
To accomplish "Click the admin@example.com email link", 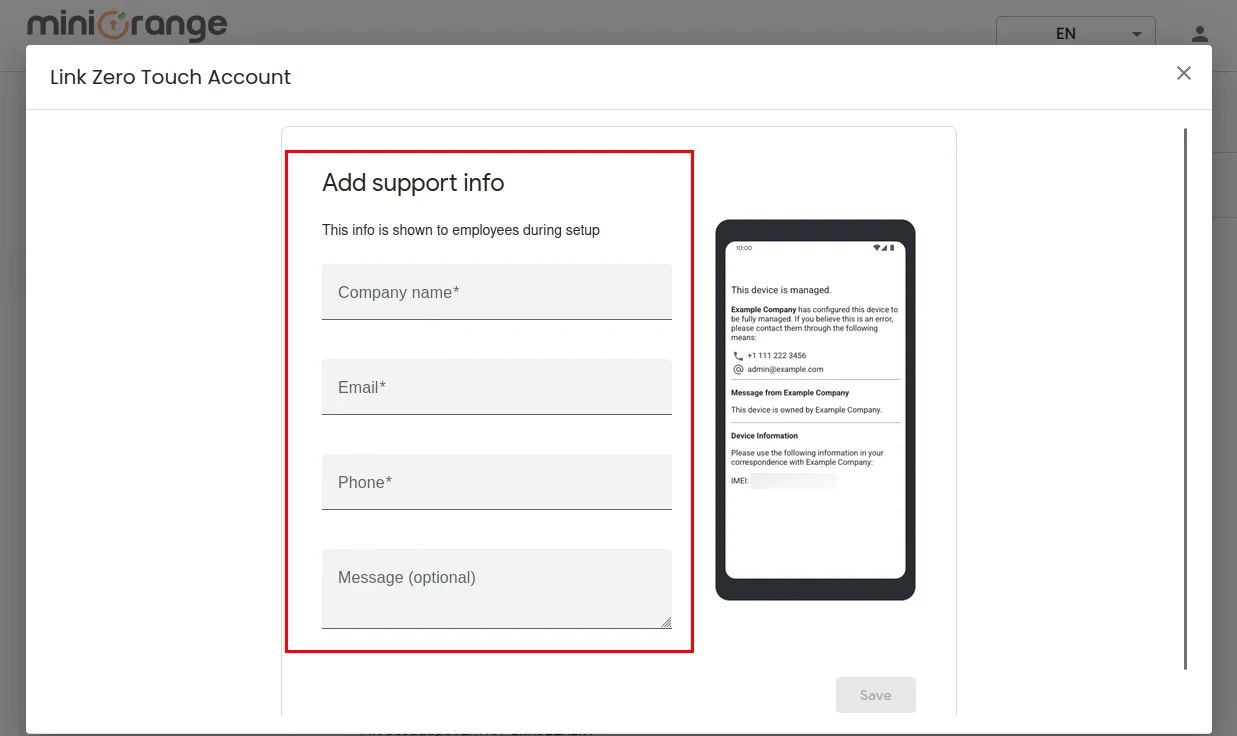I will coord(786,369).
